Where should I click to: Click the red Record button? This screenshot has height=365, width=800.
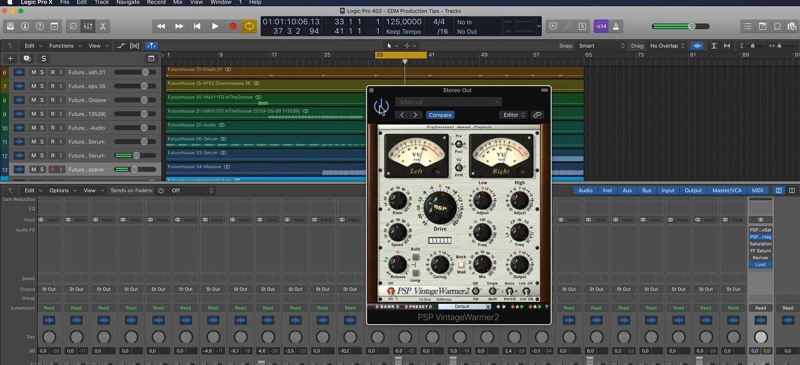pos(233,26)
